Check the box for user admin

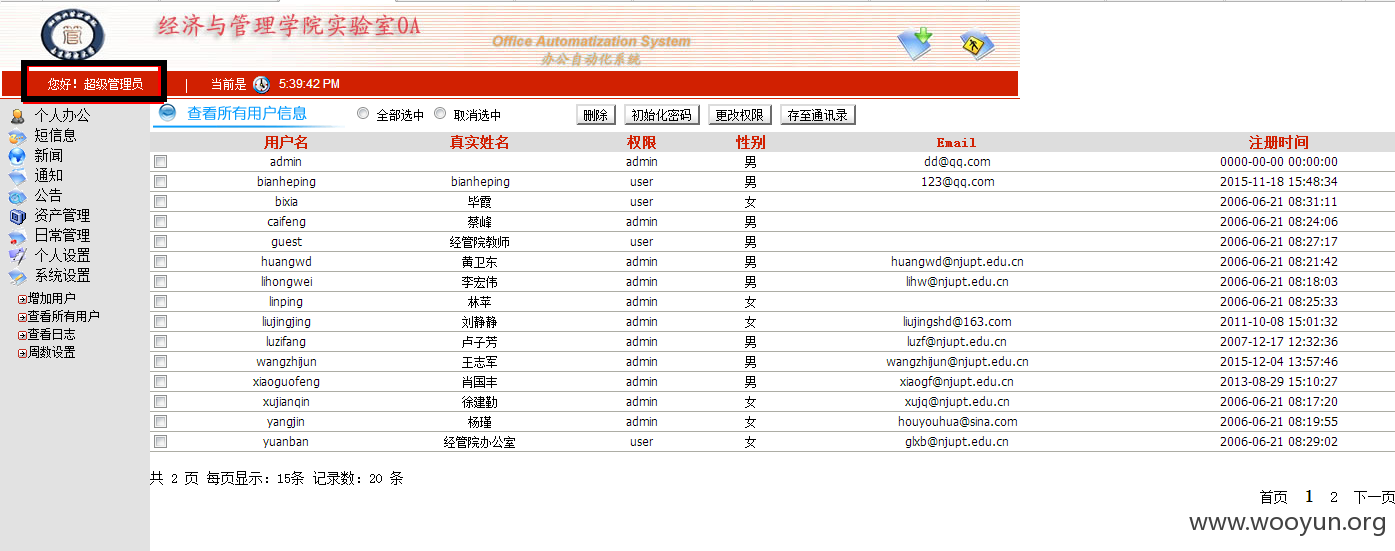pyautogui.click(x=161, y=162)
